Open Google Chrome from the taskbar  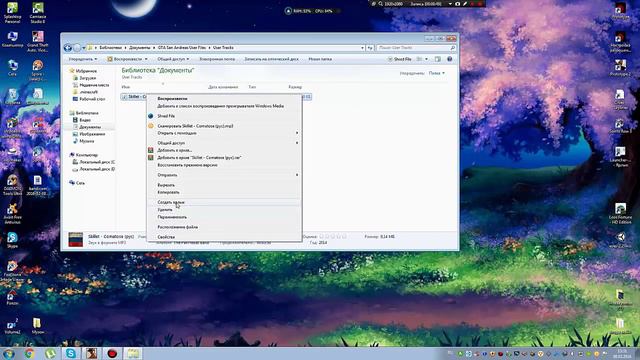[x=29, y=353]
